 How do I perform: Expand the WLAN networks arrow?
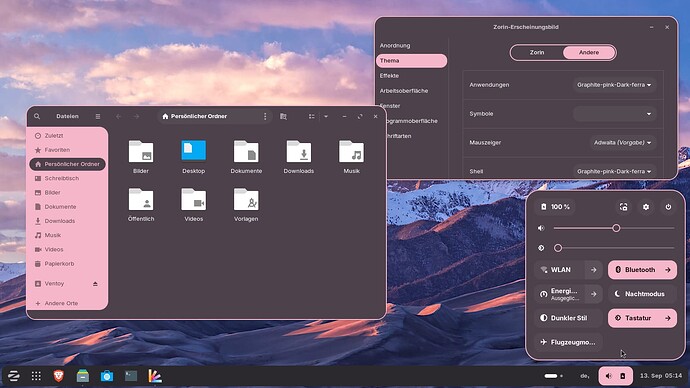[594, 270]
